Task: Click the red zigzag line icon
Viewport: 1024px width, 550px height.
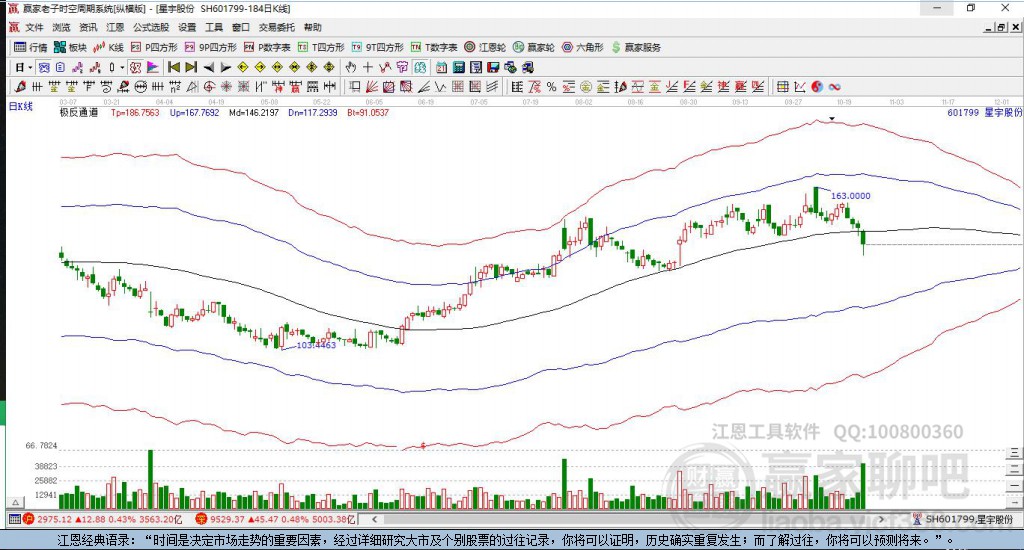Action: point(95,67)
